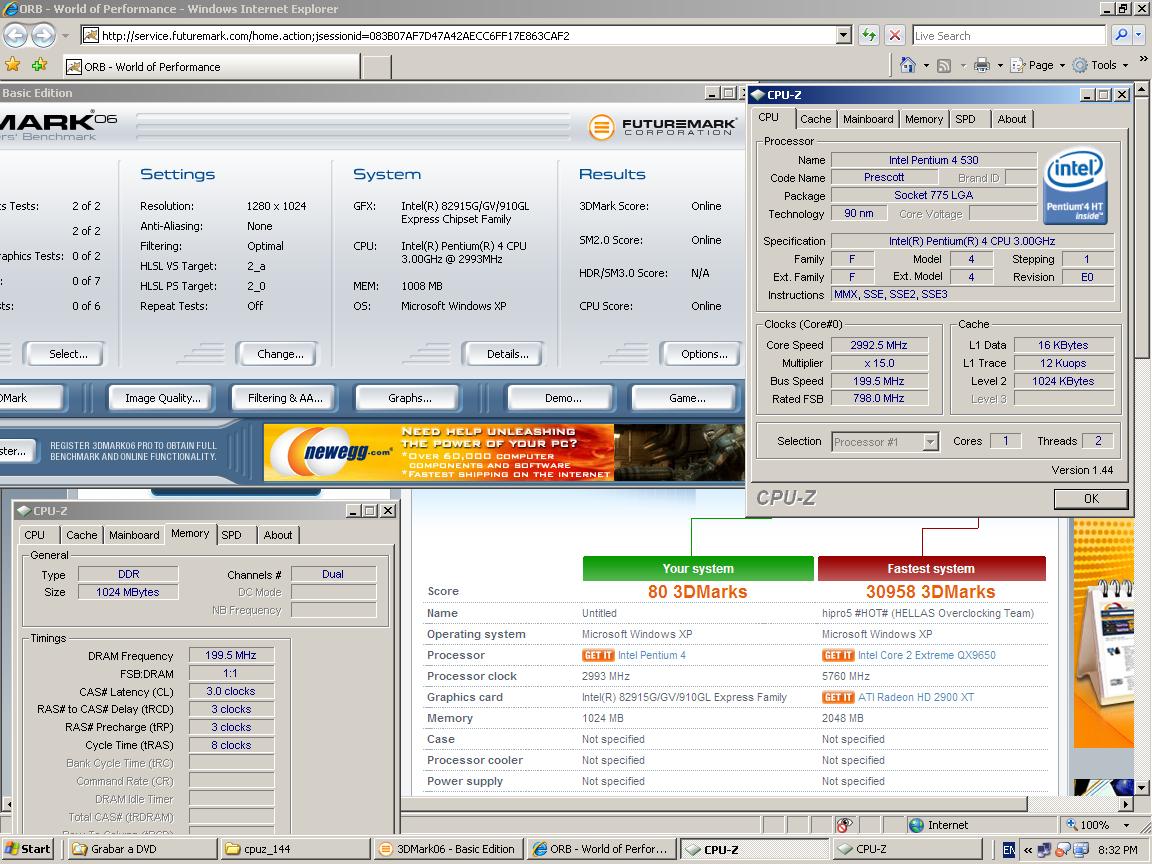Open recent pages dropdown next to forward
This screenshot has height=864, width=1152.
pos(65,35)
